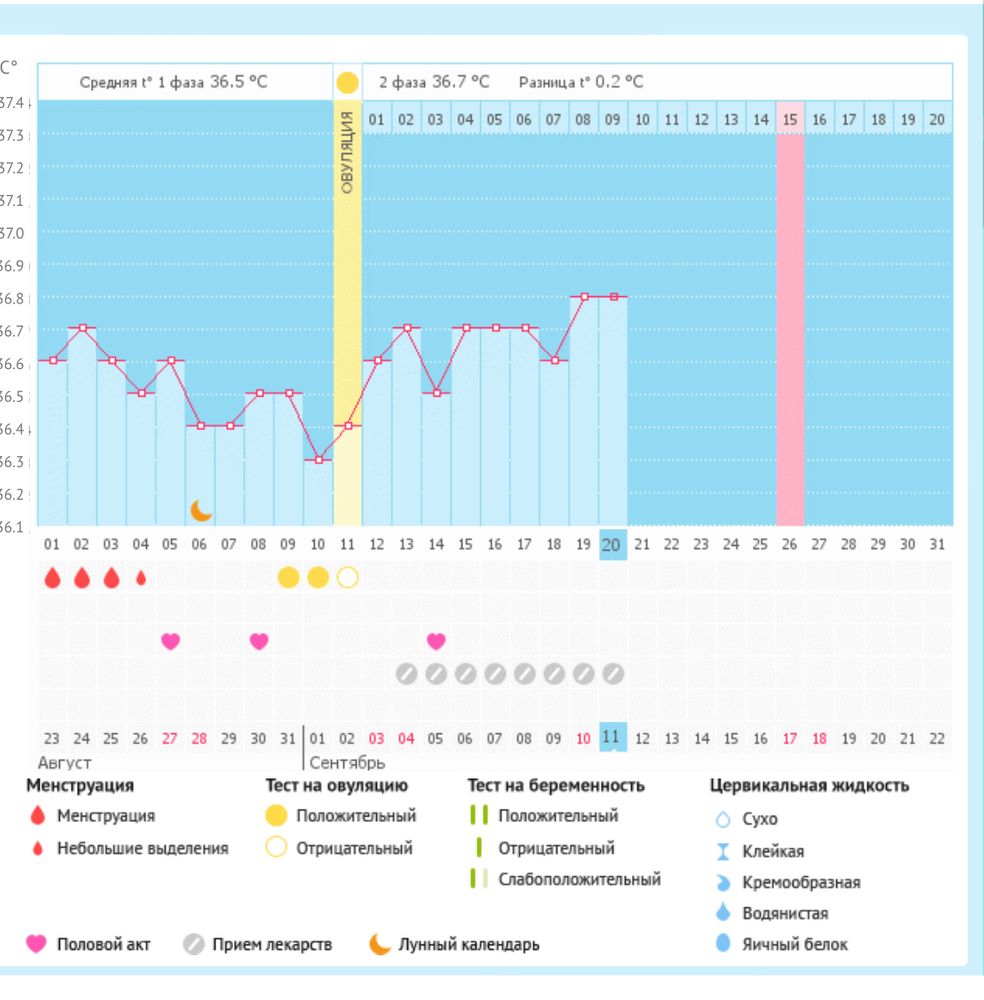Select the empty negative ovulation test circle on day 11
Screen dimensions: 984x1000
[x=347, y=578]
